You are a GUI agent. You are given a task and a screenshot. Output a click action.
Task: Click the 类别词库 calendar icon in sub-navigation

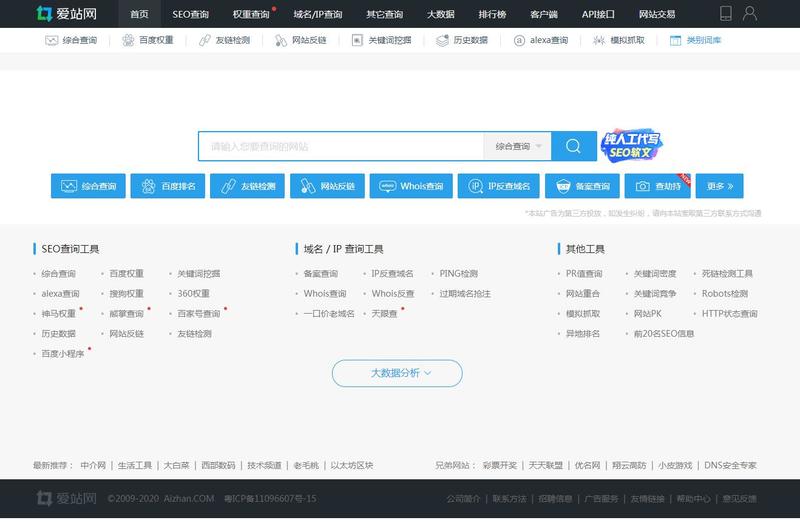coord(675,40)
